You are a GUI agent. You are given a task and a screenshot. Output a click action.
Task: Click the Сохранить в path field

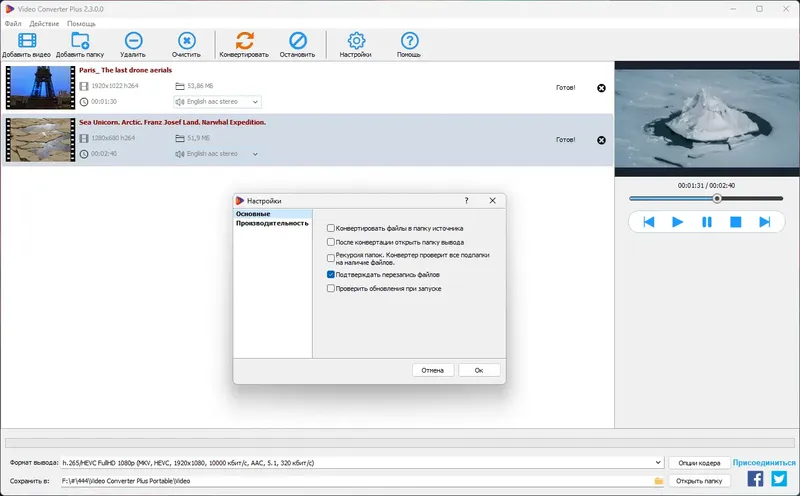click(x=356, y=481)
